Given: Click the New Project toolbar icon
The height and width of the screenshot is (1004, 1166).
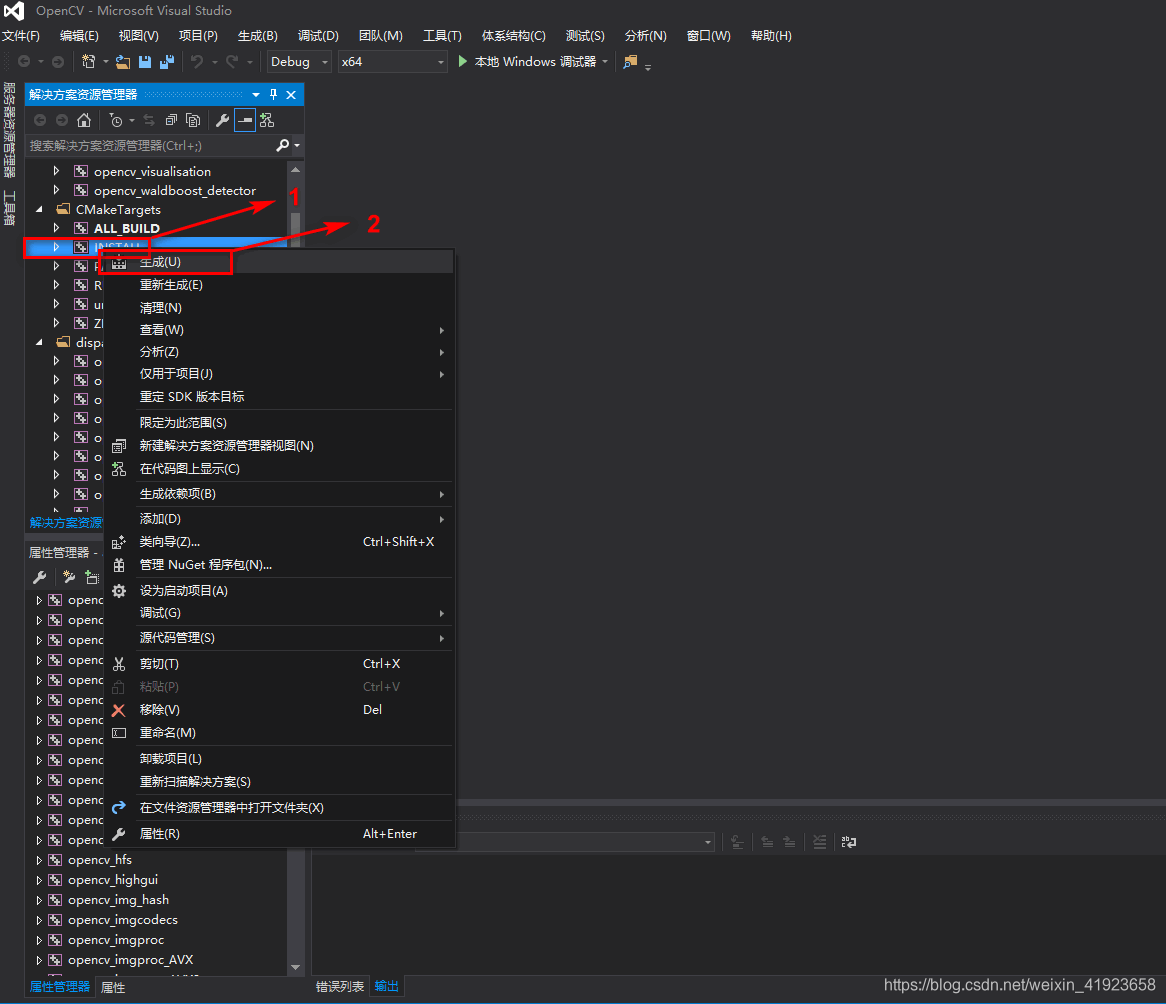Looking at the screenshot, I should 88,62.
